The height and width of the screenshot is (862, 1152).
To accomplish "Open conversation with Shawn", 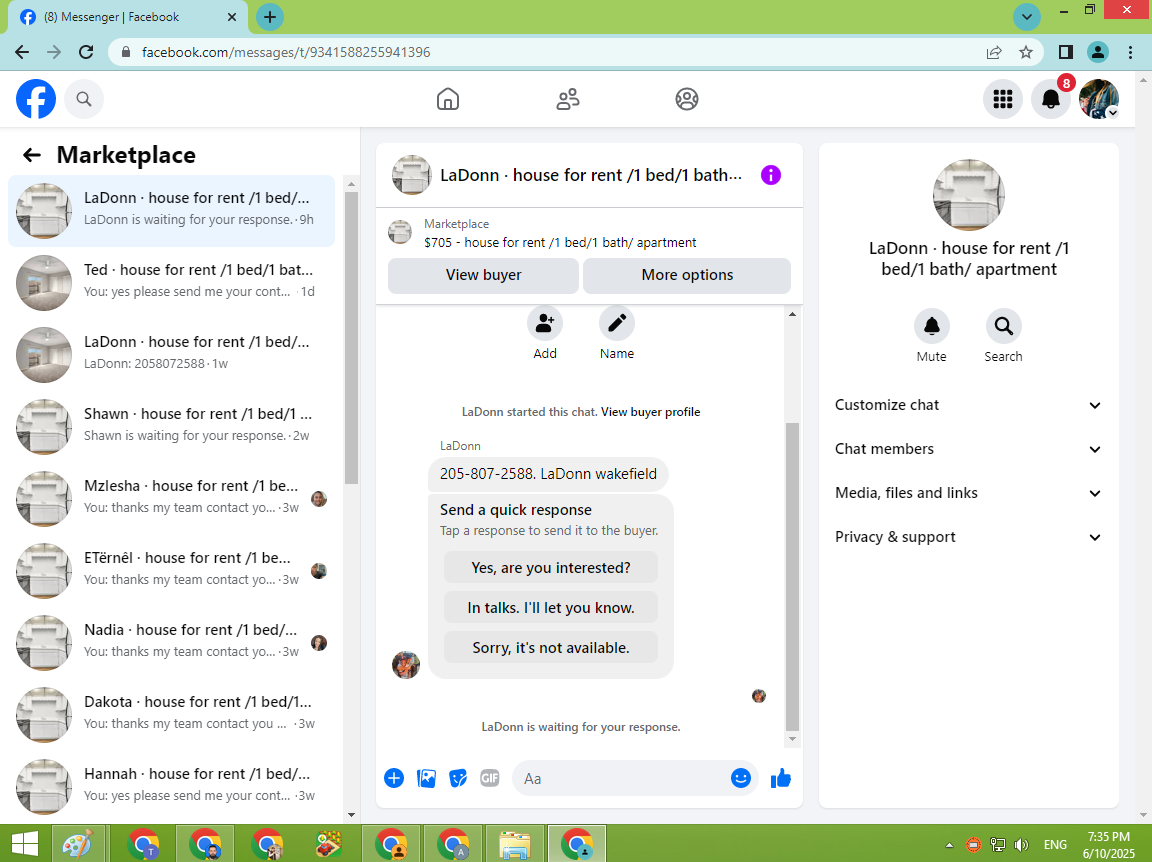I will pyautogui.click(x=171, y=427).
